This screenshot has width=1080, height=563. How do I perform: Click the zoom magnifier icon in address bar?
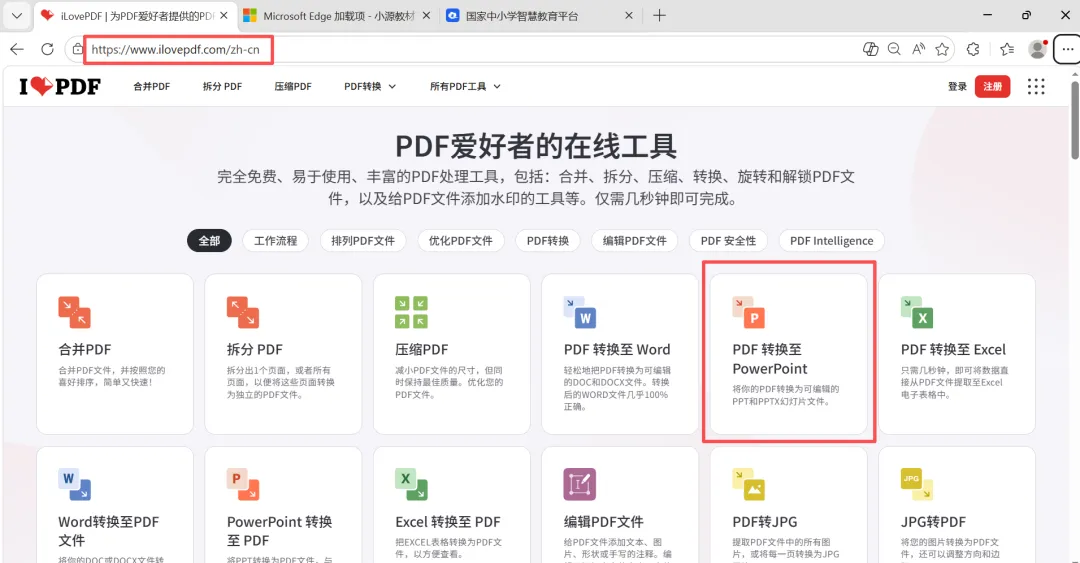tap(894, 49)
